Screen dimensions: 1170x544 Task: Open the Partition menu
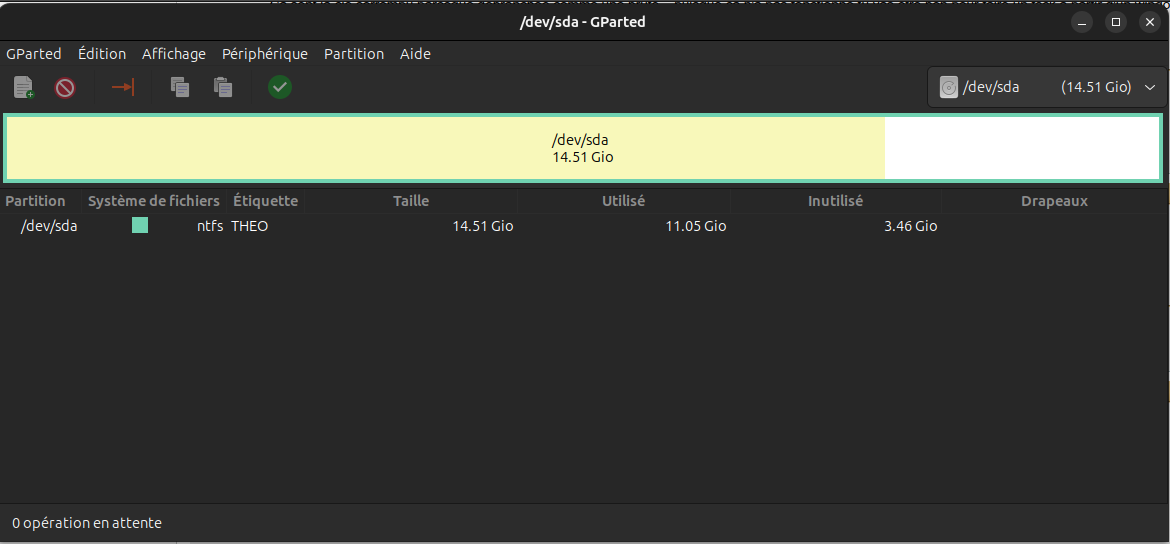pos(354,54)
